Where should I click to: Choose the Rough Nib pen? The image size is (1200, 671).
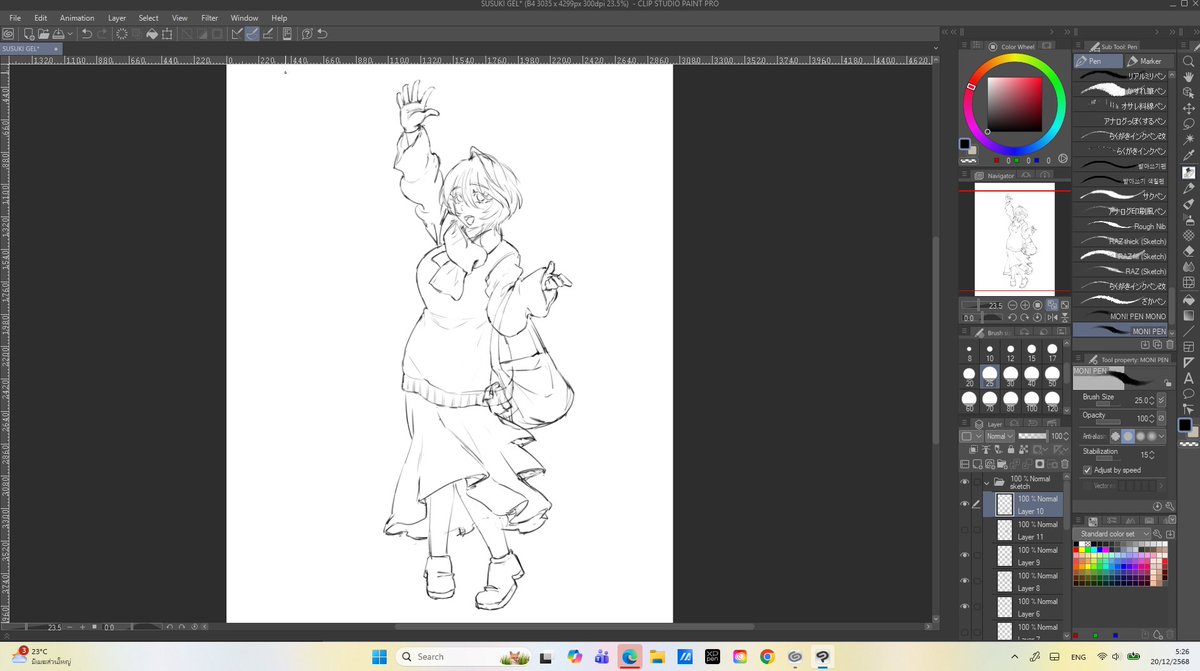[1122, 226]
